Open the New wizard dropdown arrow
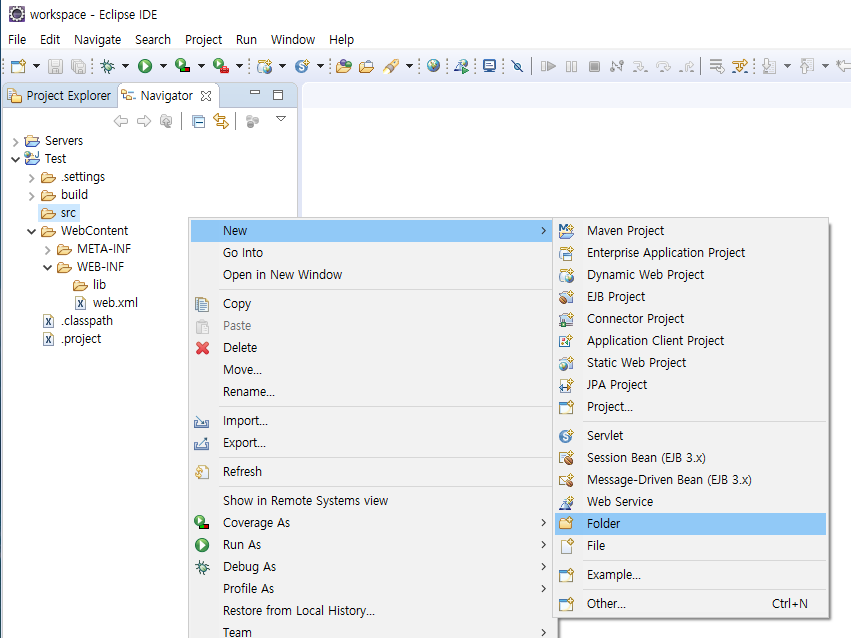Screen dimensions: 851x638 36,66
